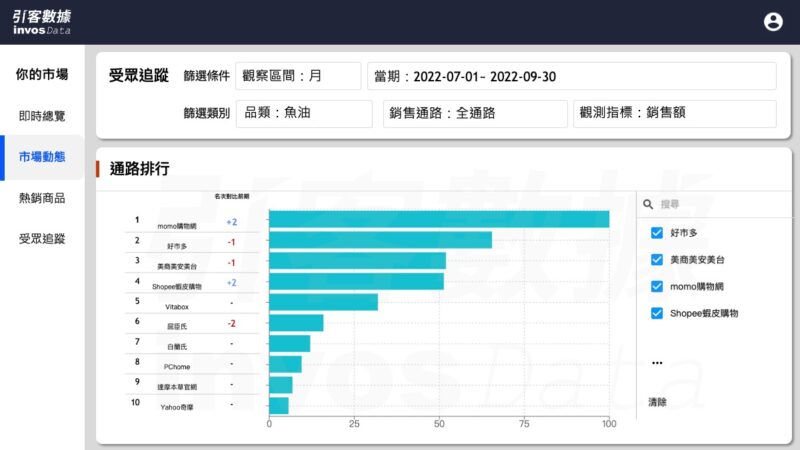
Task: Open the user profile account icon
Action: pyautogui.click(x=773, y=22)
